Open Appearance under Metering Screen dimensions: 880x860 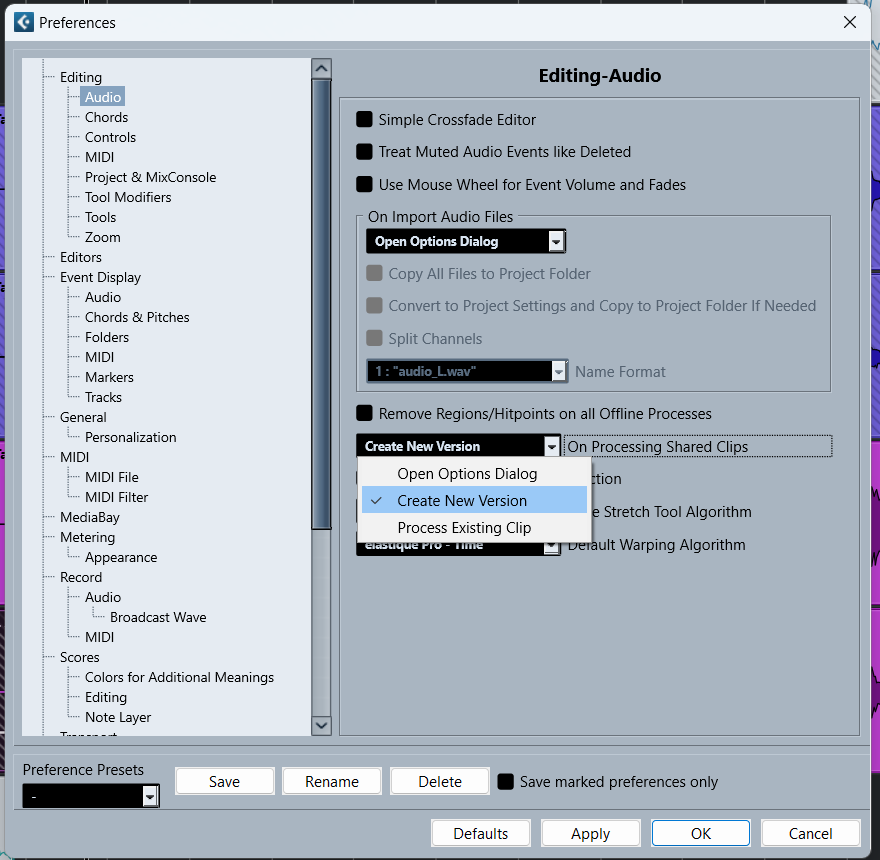[x=121, y=557]
